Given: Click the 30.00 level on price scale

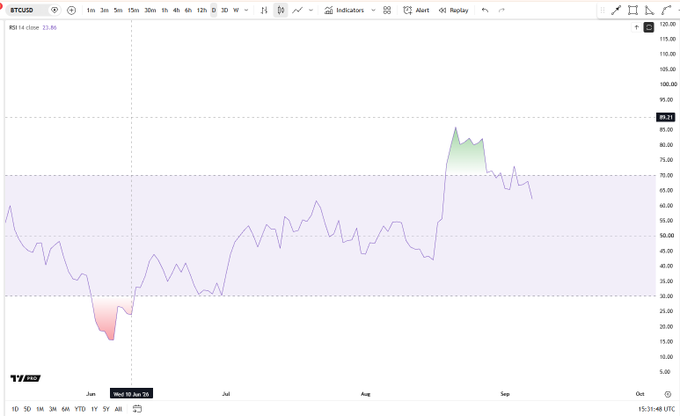Looking at the screenshot, I should tap(667, 296).
